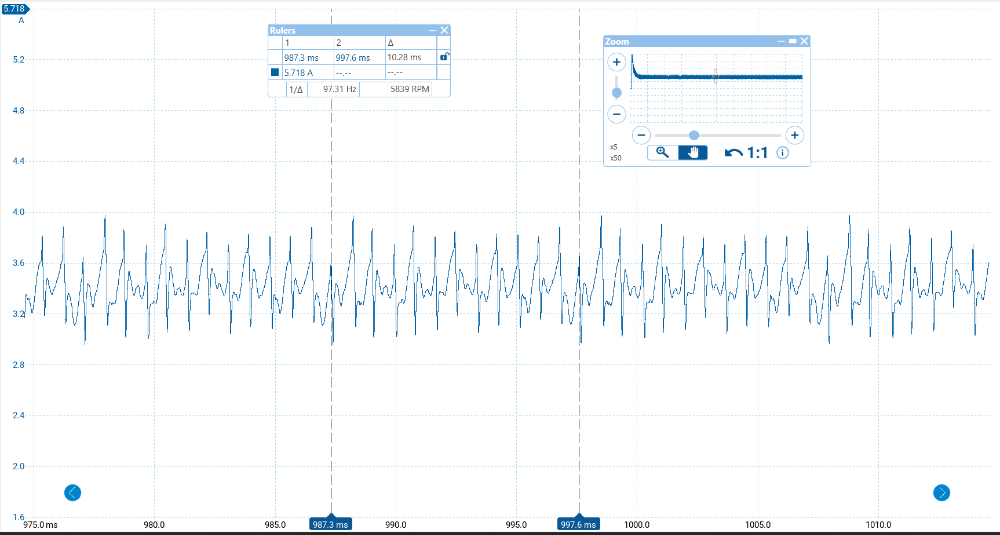Image resolution: width=1000 pixels, height=535 pixels.
Task: Click the horizontal zoom slider handle
Action: tap(694, 135)
